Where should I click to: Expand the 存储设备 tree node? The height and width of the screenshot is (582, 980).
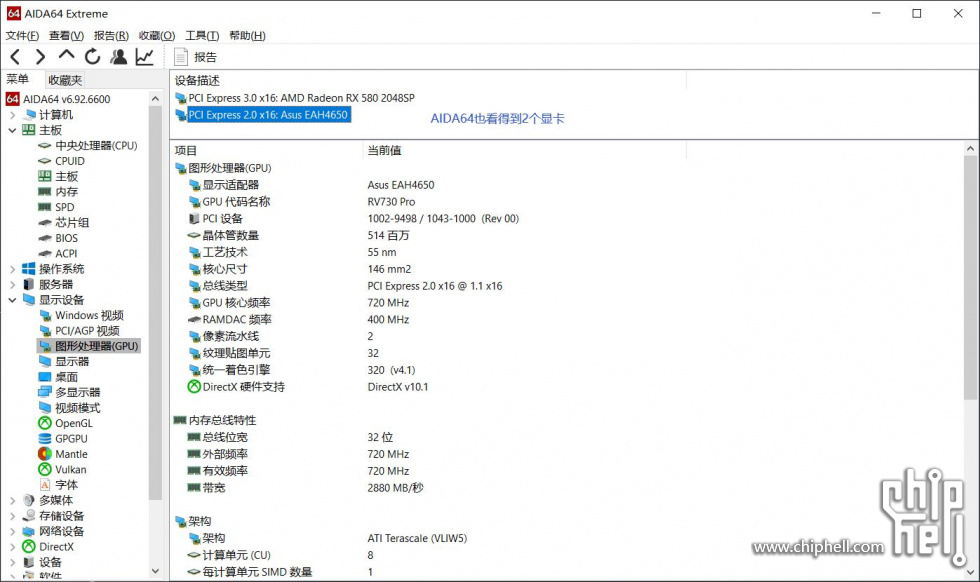pyautogui.click(x=12, y=516)
